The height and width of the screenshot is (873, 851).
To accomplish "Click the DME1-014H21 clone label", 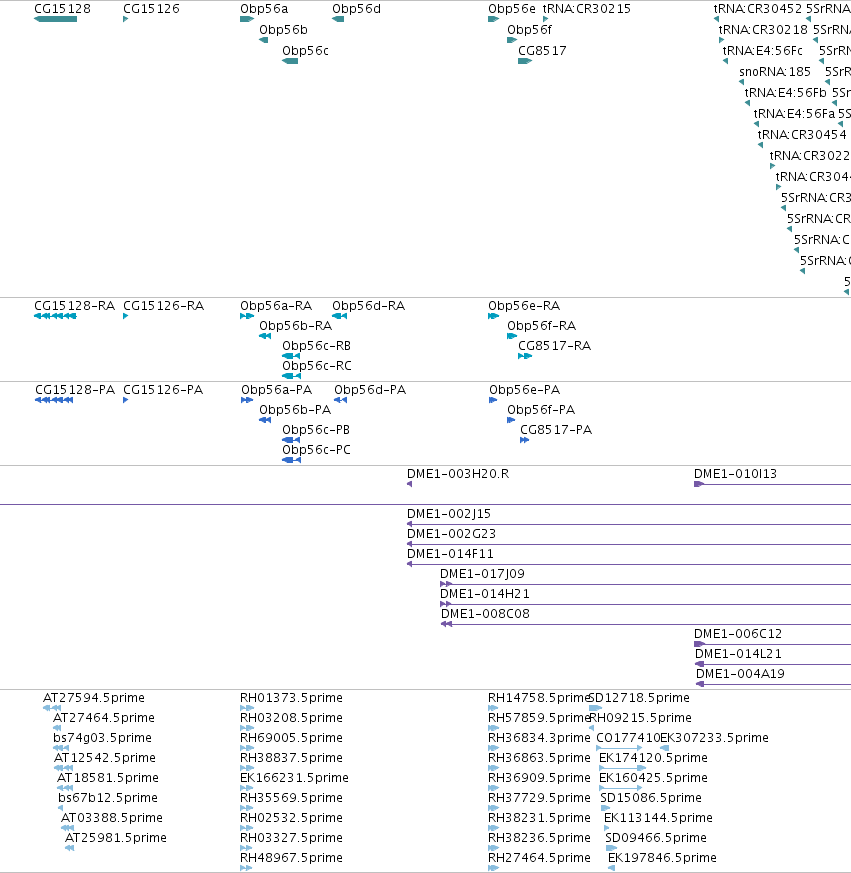I will pyautogui.click(x=484, y=594).
